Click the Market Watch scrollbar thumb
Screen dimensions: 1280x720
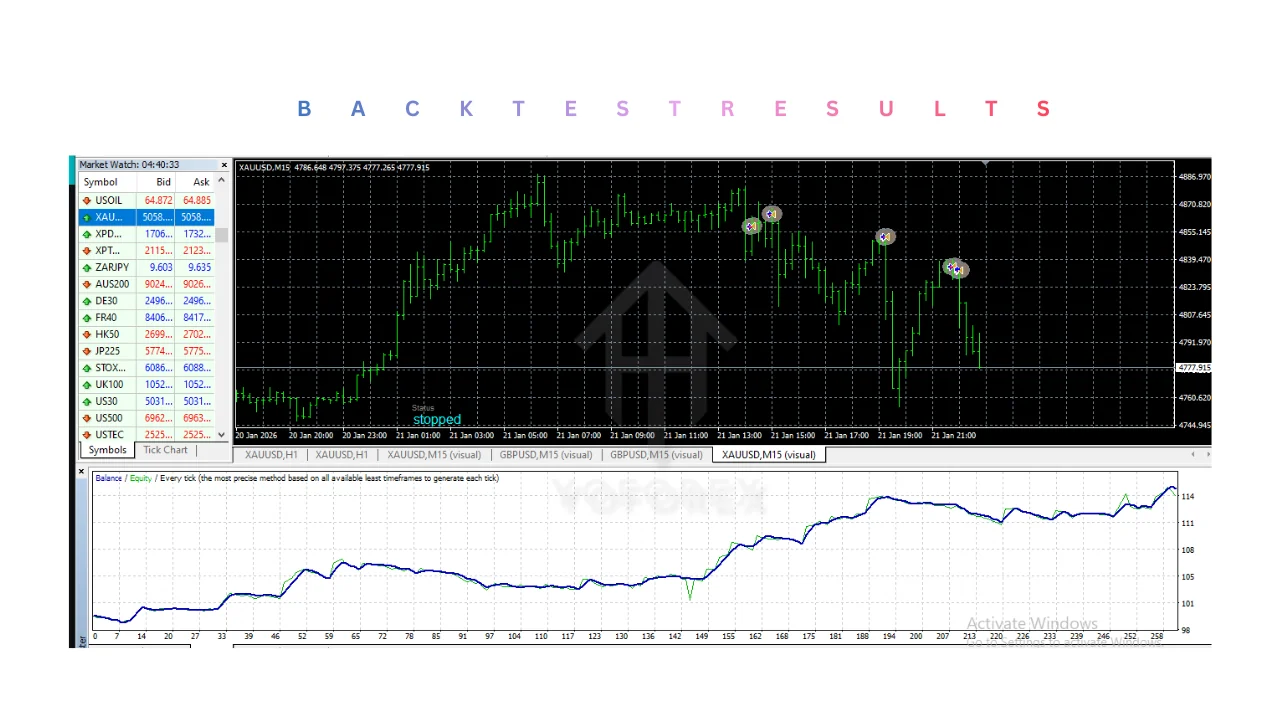pos(222,235)
